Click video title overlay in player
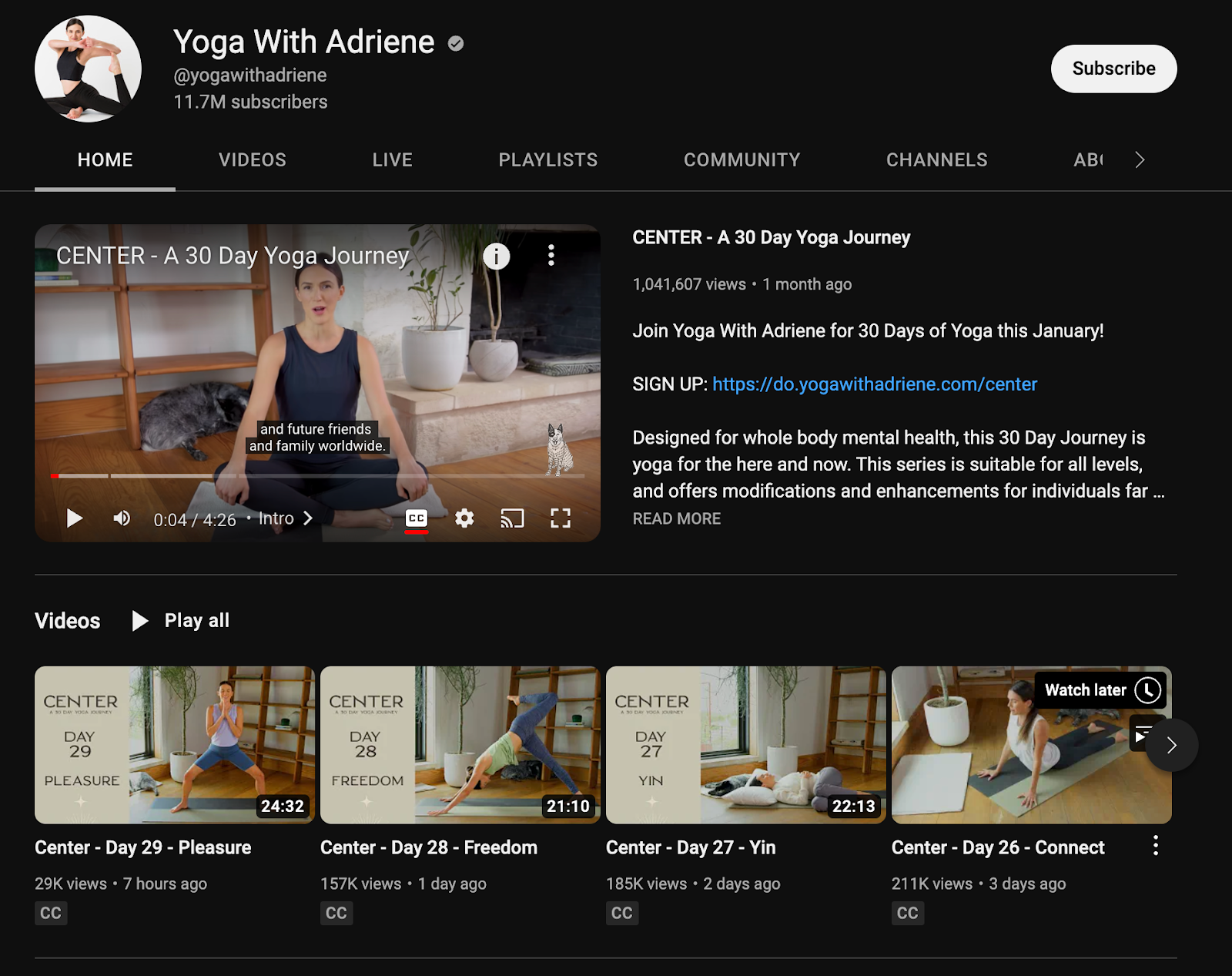The image size is (1232, 976). click(x=233, y=256)
